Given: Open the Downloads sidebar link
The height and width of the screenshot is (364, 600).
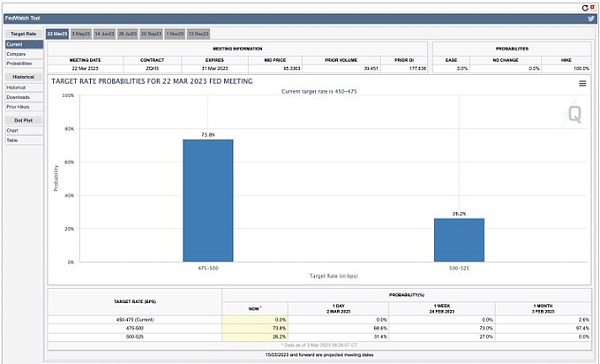Looking at the screenshot, I should (x=24, y=97).
